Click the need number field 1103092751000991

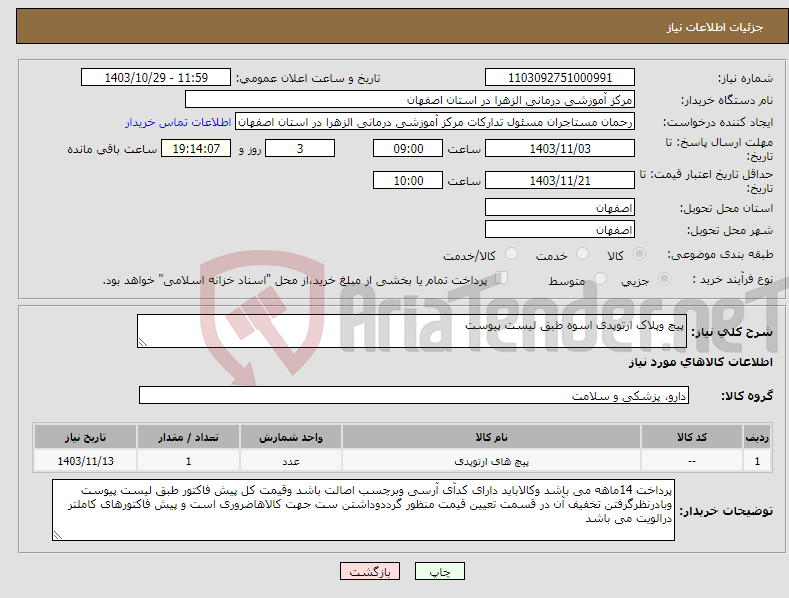point(560,78)
